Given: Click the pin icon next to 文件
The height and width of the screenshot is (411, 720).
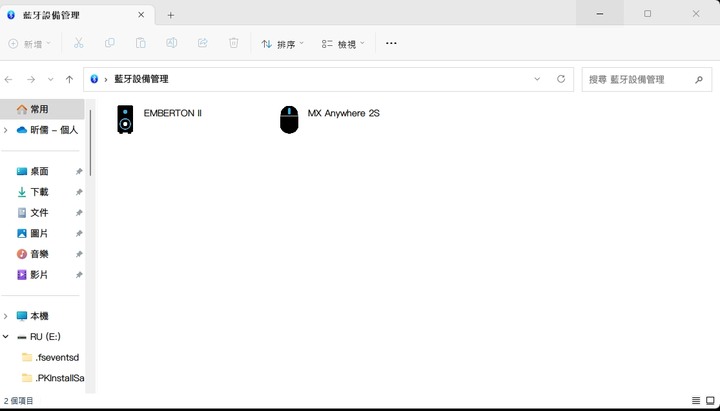Looking at the screenshot, I should pyautogui.click(x=79, y=213).
